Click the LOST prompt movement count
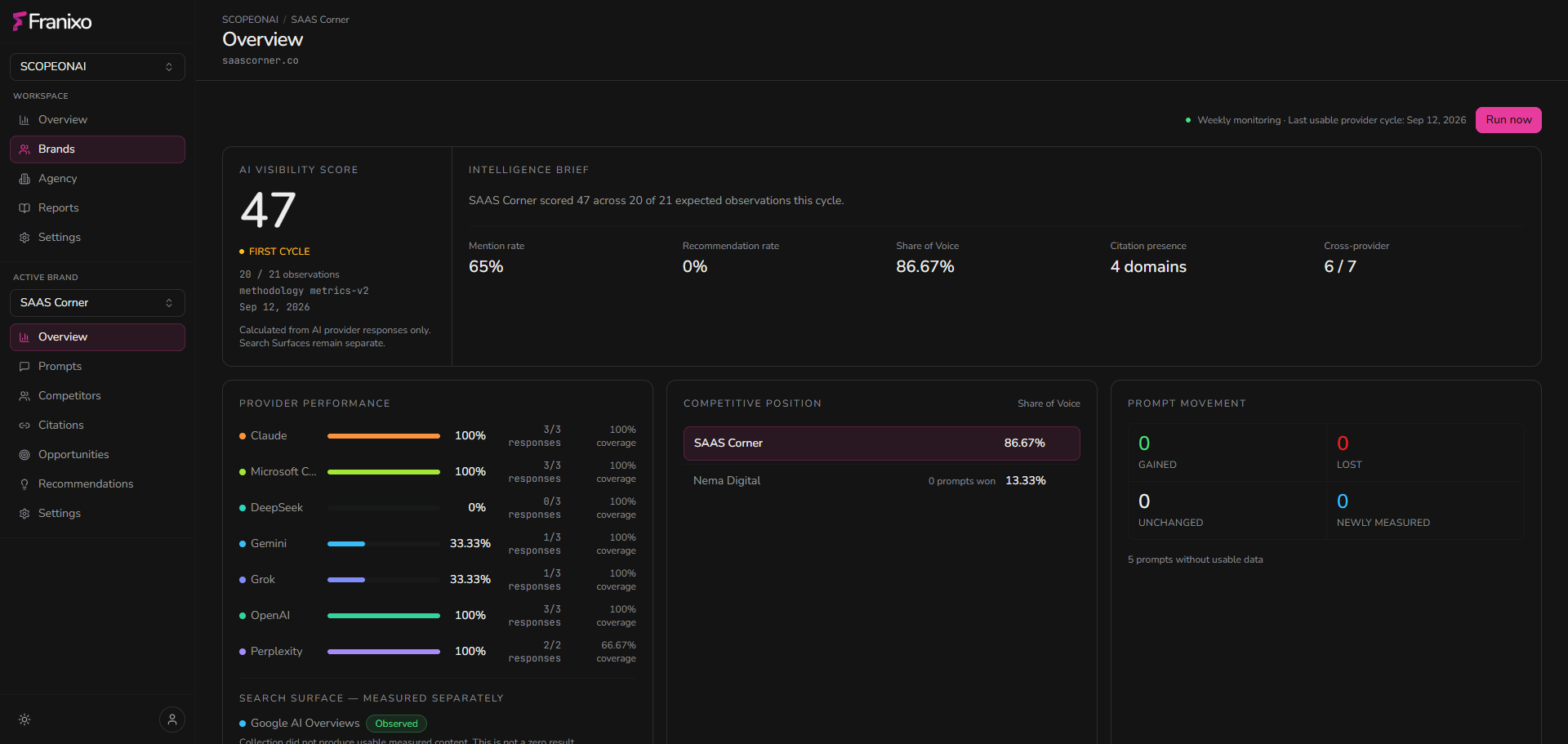The image size is (1568, 744). click(1343, 443)
